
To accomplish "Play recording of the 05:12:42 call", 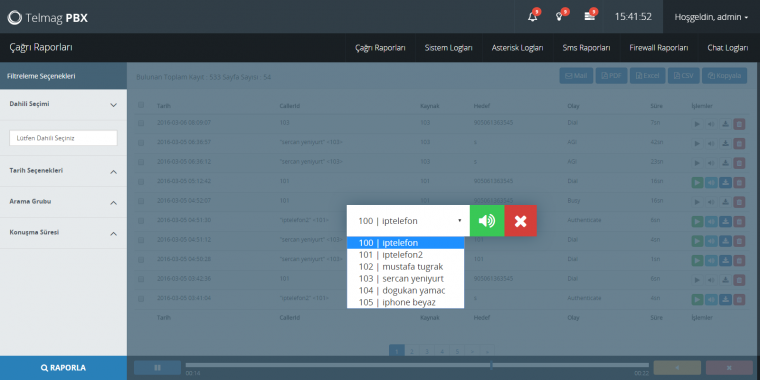I will point(697,182).
